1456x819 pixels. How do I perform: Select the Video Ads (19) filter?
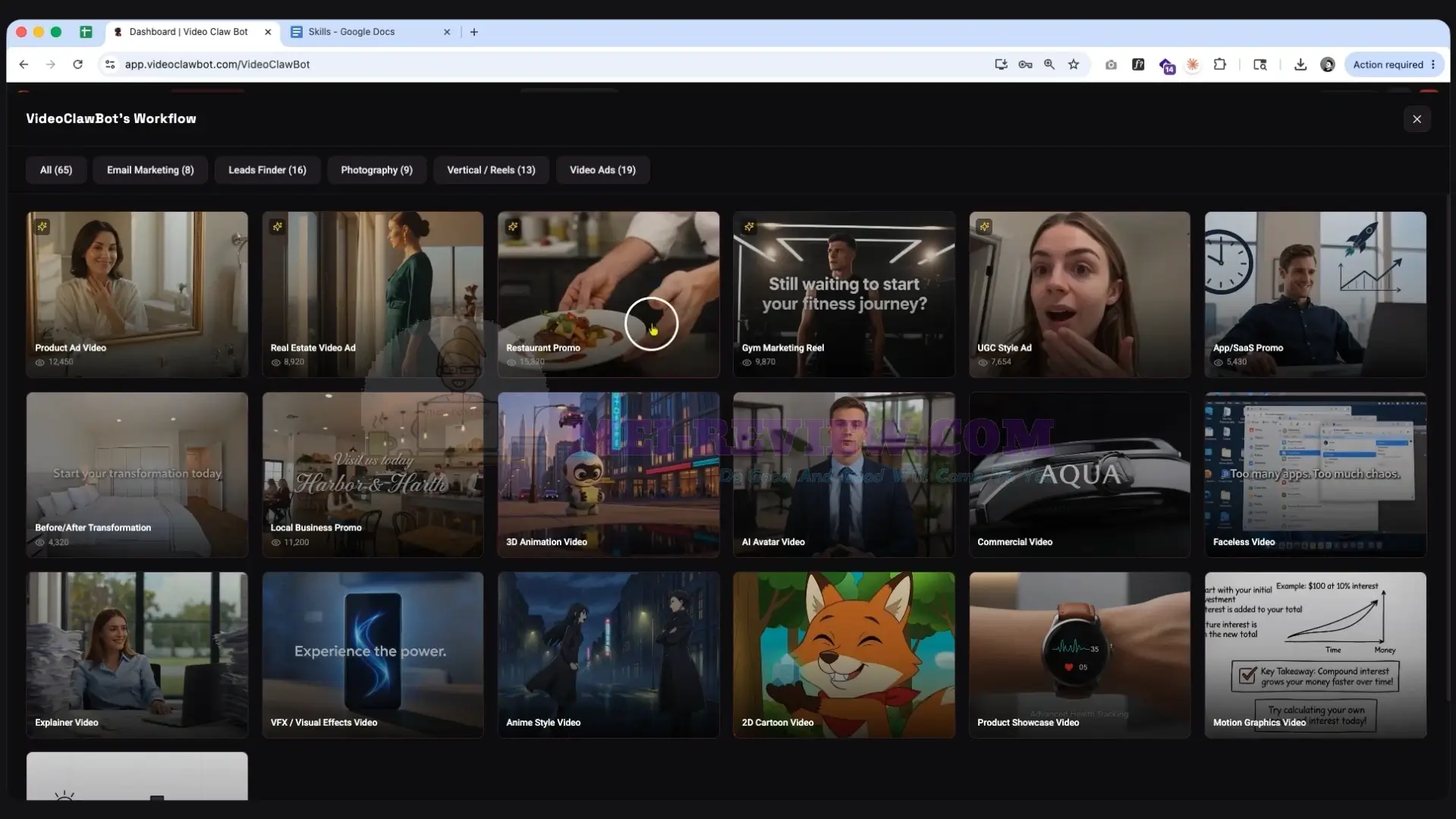[x=602, y=170]
